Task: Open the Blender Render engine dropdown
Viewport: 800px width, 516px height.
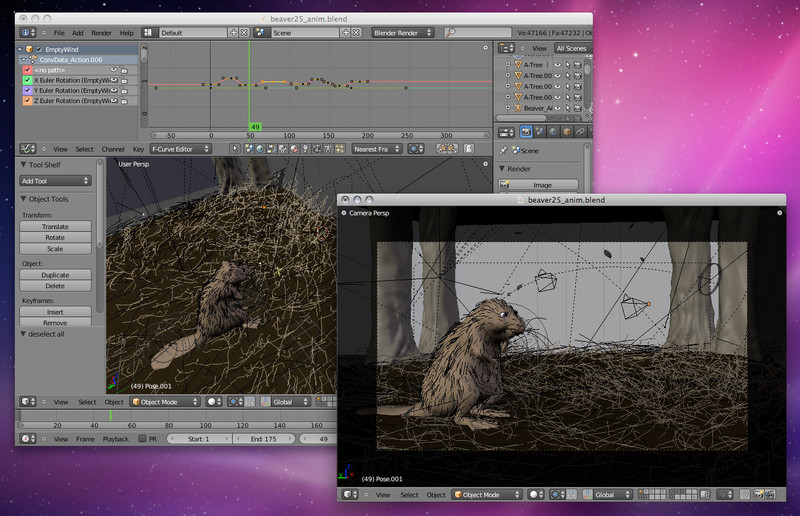Action: pos(402,33)
